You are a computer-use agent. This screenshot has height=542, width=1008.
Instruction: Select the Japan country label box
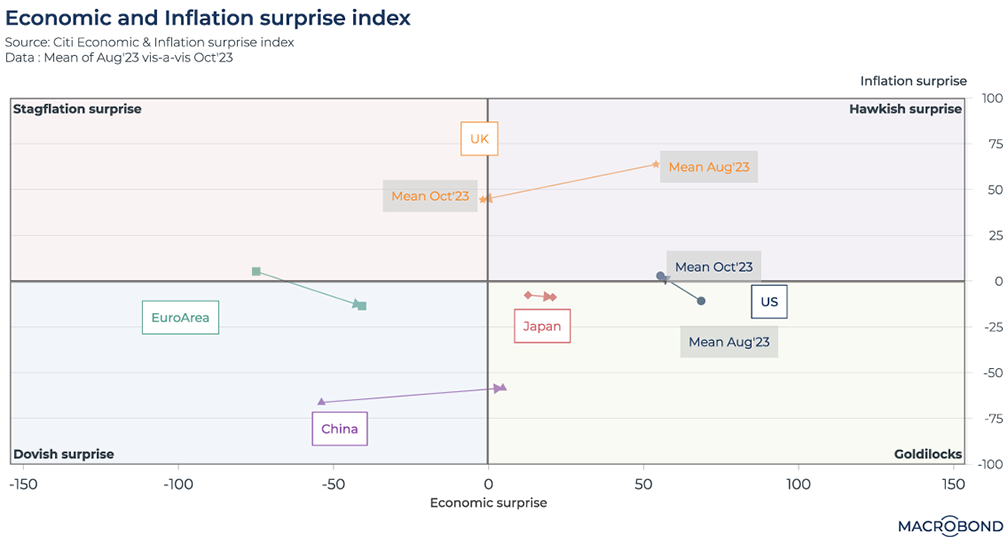[x=542, y=326]
